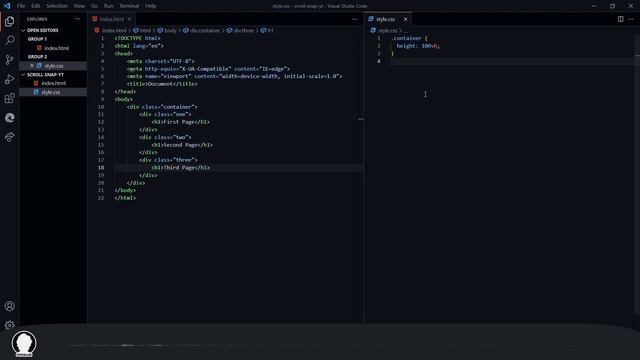
Task: Open the Manage gear icon
Action: click(9, 325)
